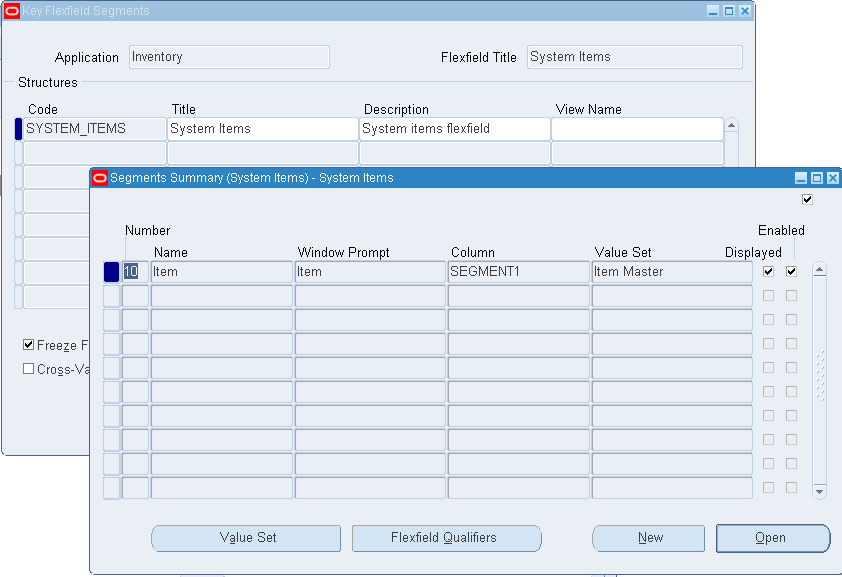Viewport: 842px width, 577px height.
Task: Select record indicator for Item segment row
Action: (x=111, y=272)
